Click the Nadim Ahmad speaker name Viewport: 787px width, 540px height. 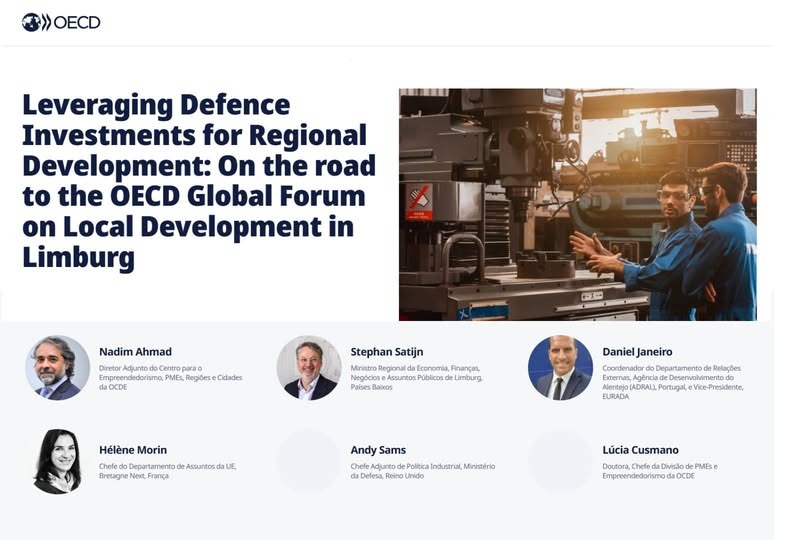click(135, 352)
